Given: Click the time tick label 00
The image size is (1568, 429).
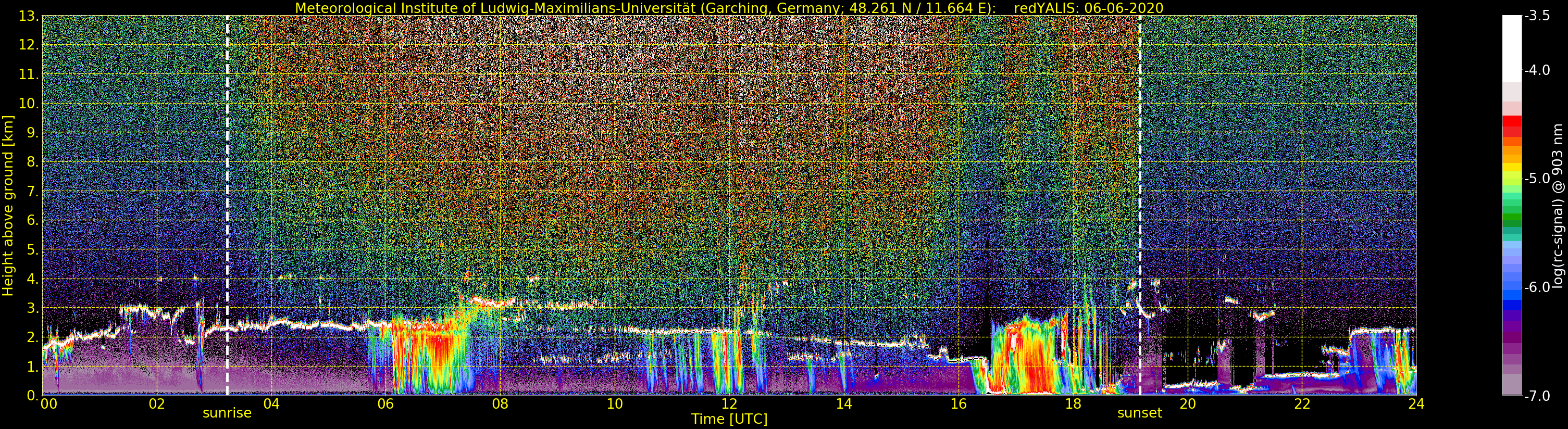Looking at the screenshot, I should 48,404.
